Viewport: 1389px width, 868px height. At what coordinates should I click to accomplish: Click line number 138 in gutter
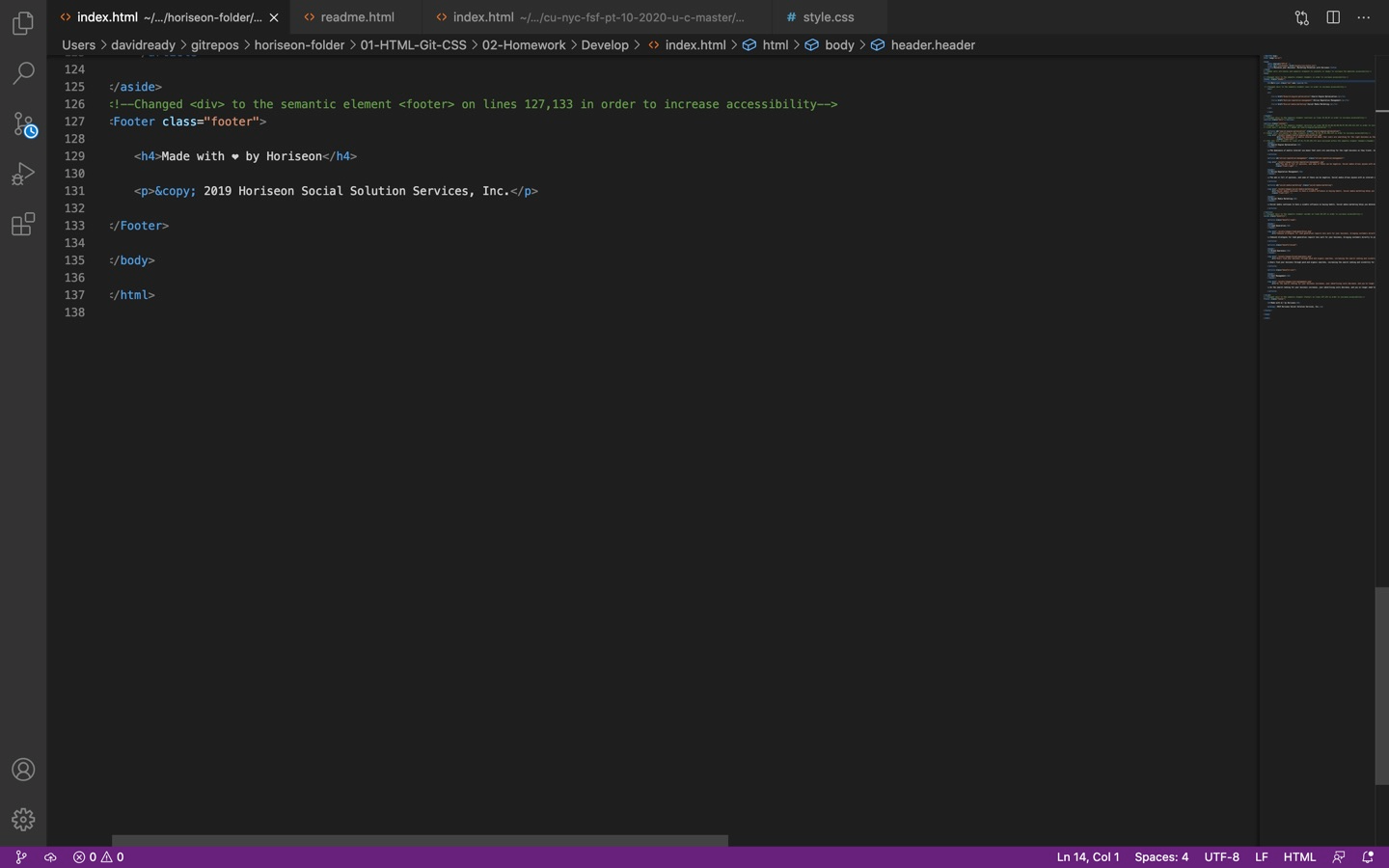[x=74, y=312]
